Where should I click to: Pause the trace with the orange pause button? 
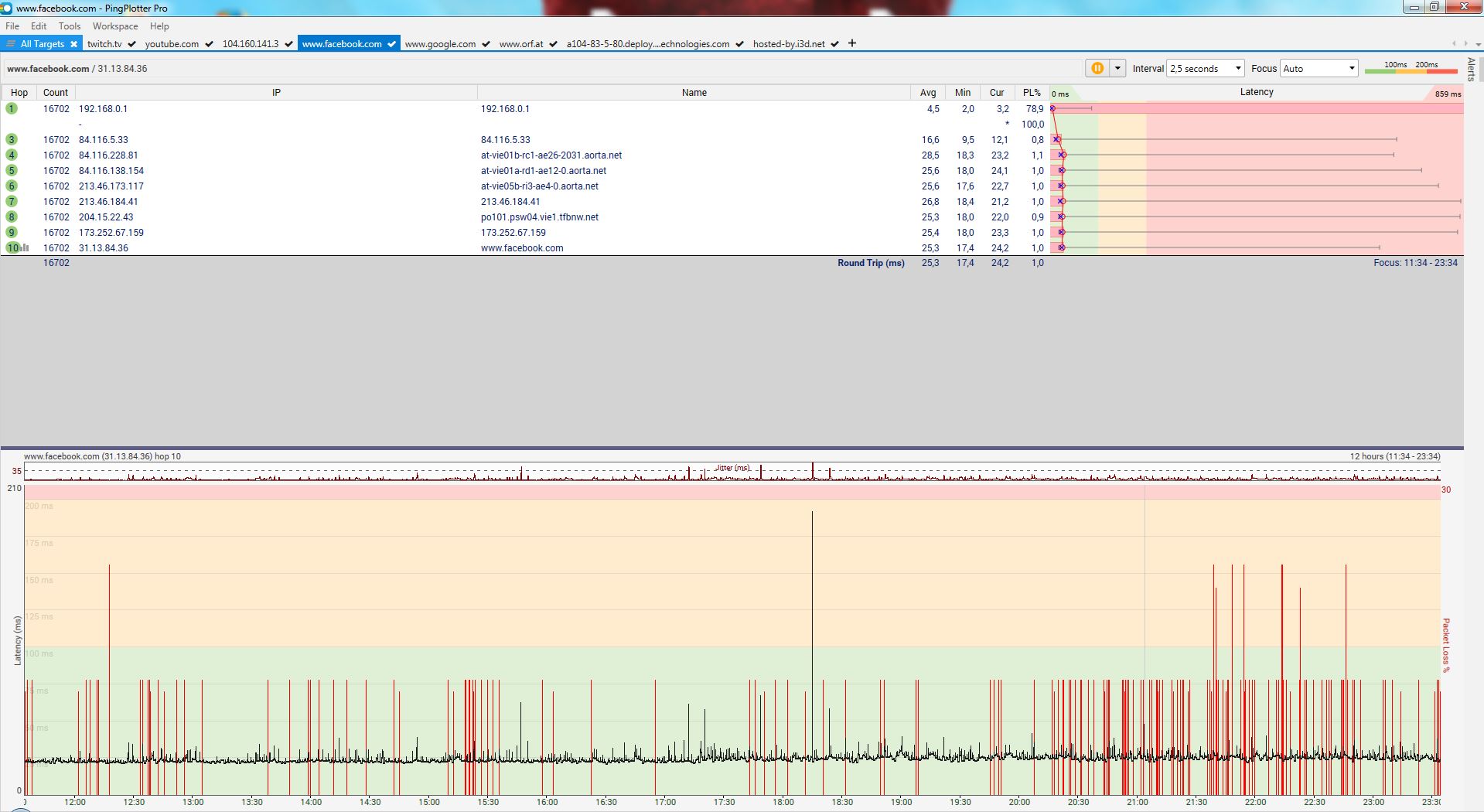click(1097, 68)
